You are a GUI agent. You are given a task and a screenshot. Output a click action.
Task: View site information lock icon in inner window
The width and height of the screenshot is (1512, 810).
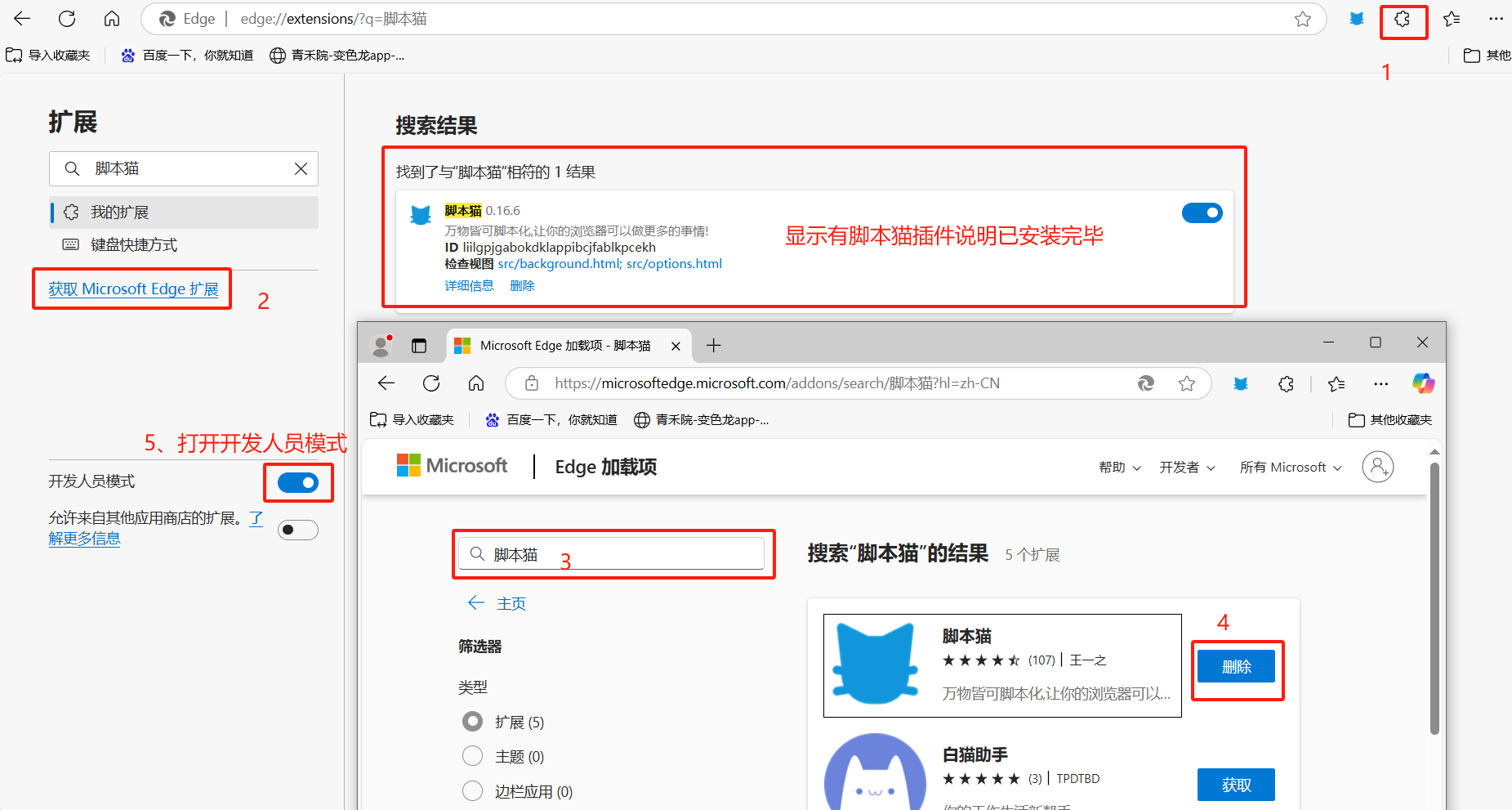(x=532, y=383)
